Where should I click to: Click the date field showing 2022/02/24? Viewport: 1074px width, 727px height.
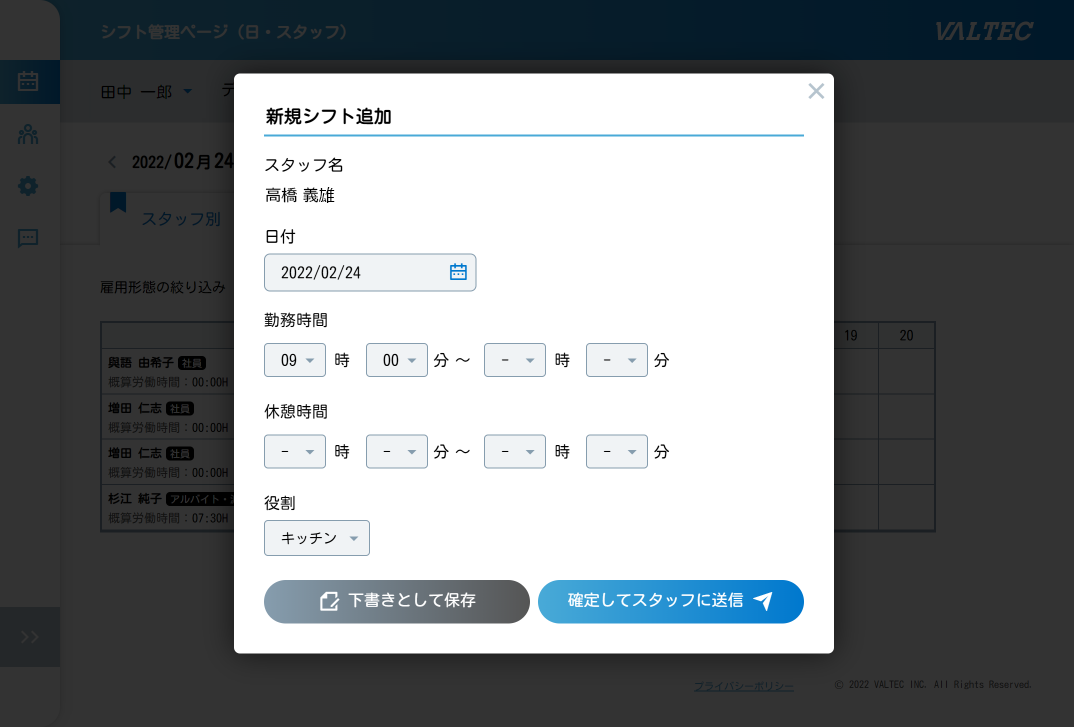tap(355, 272)
